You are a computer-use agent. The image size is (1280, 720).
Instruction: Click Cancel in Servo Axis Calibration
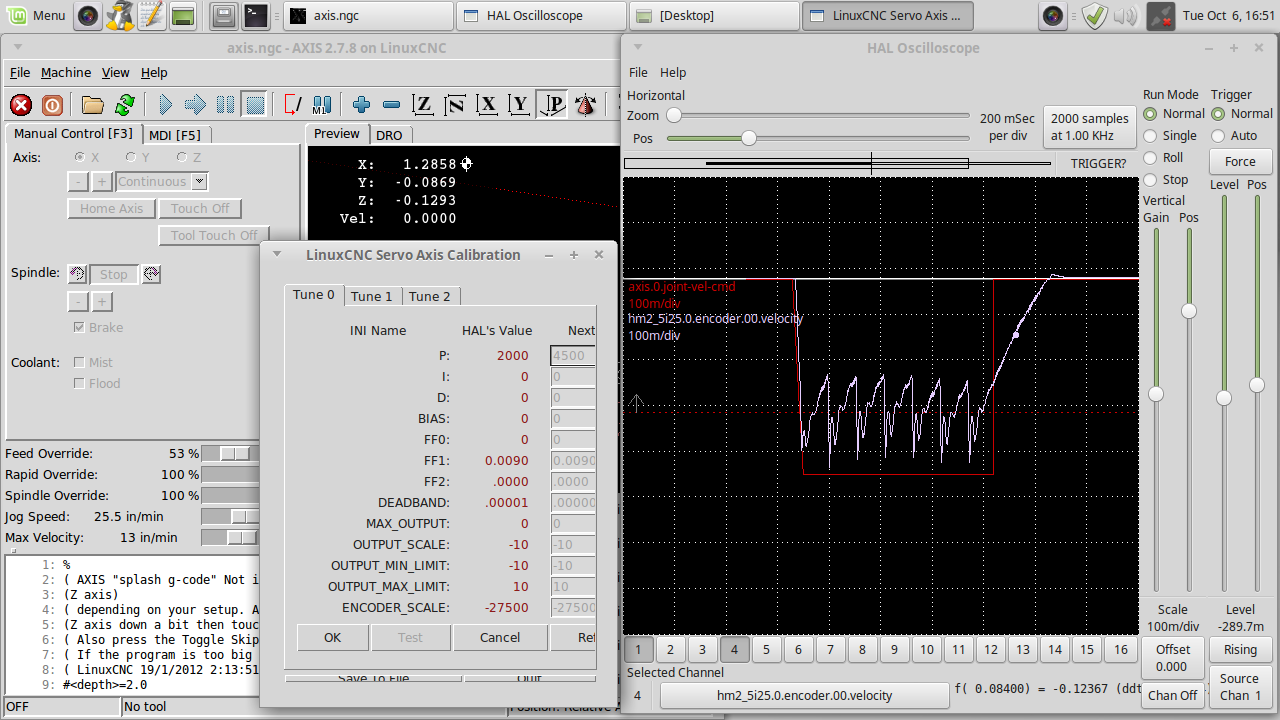pyautogui.click(x=500, y=637)
